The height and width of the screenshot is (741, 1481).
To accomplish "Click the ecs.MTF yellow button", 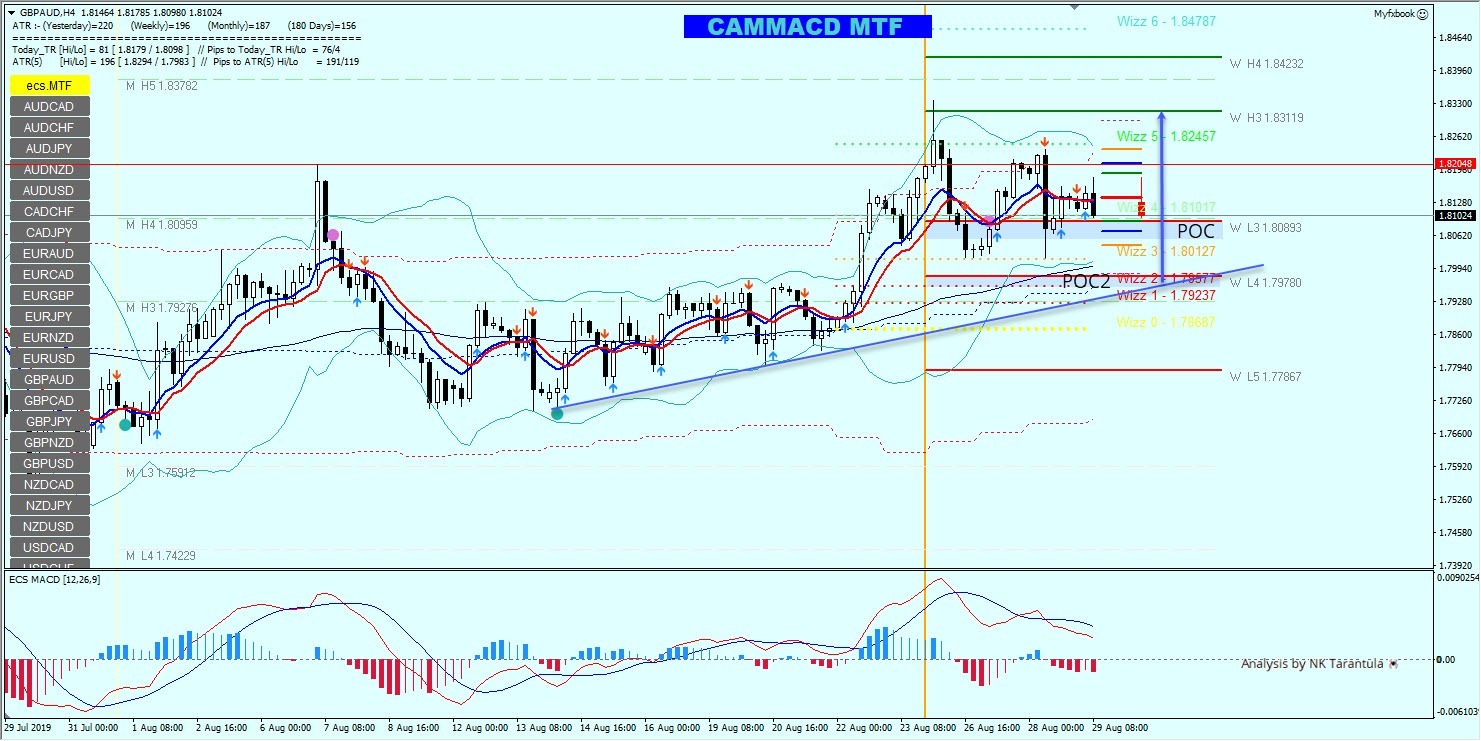I will click(x=50, y=86).
